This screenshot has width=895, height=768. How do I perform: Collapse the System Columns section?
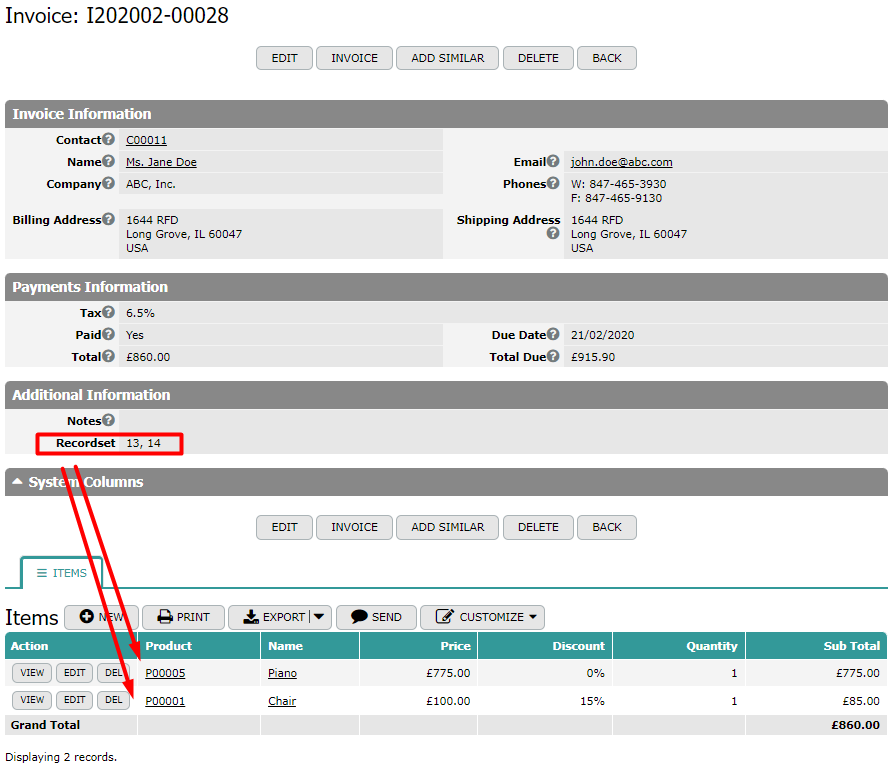[x=18, y=482]
